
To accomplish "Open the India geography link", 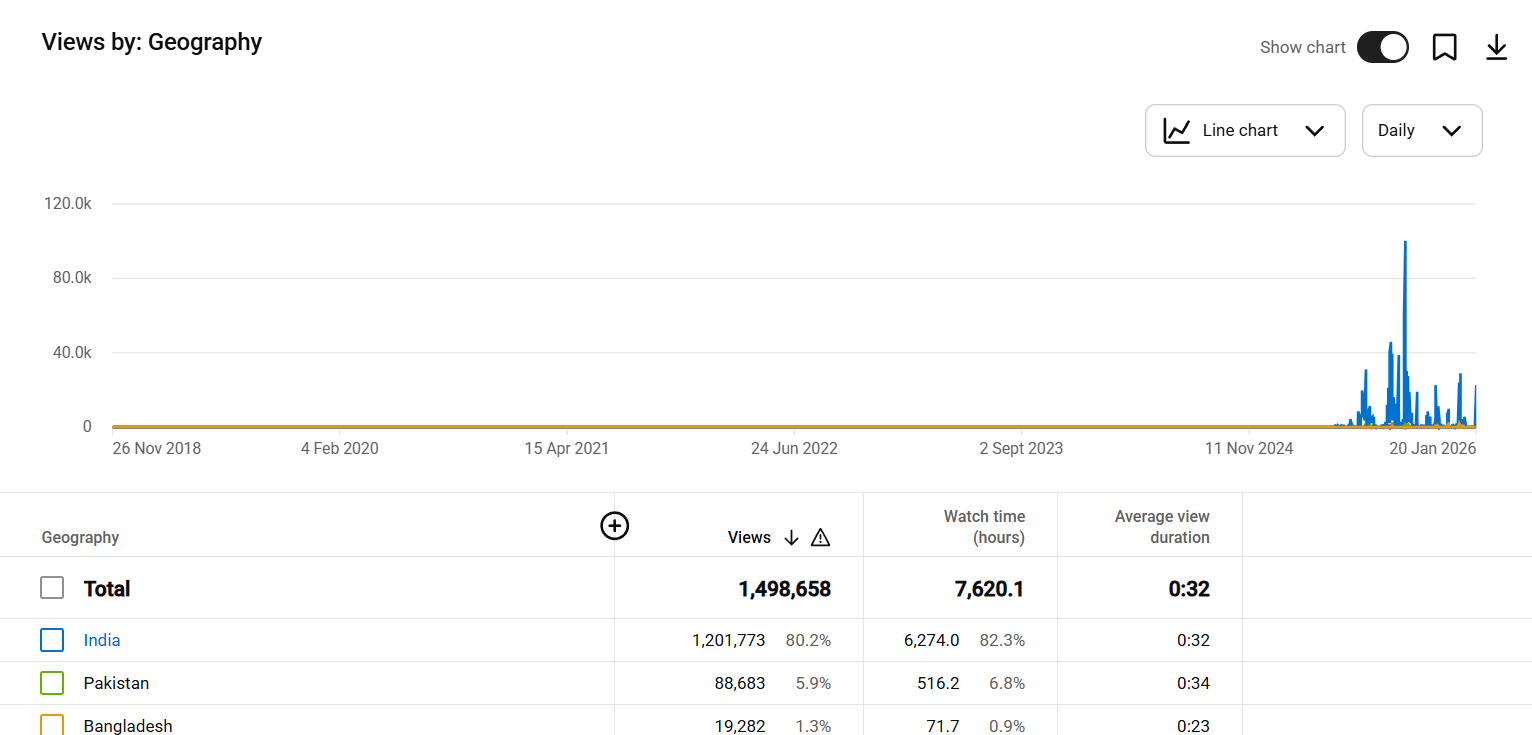I will [x=102, y=640].
